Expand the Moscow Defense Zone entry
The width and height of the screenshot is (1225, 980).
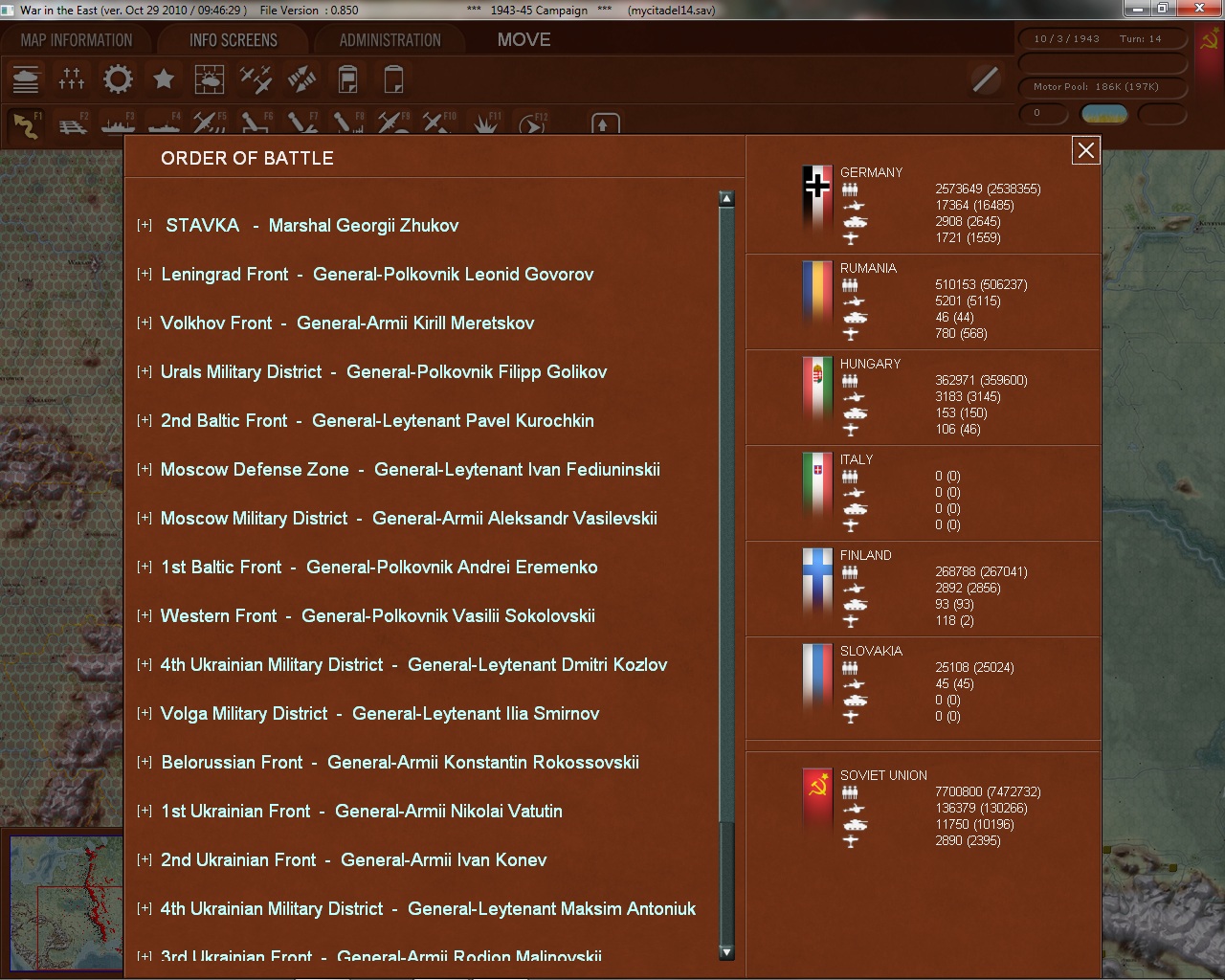point(145,469)
